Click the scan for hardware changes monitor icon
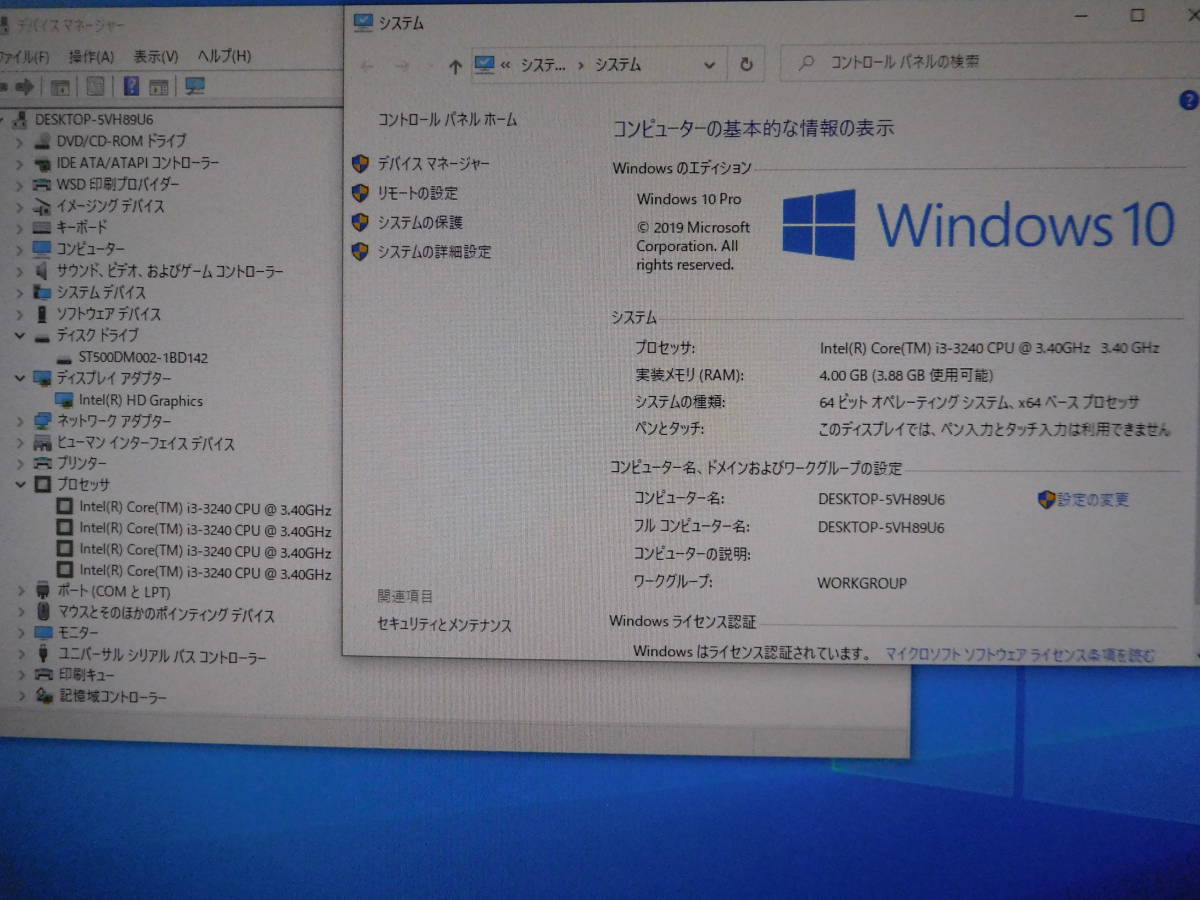Viewport: 1200px width, 900px height. click(195, 87)
